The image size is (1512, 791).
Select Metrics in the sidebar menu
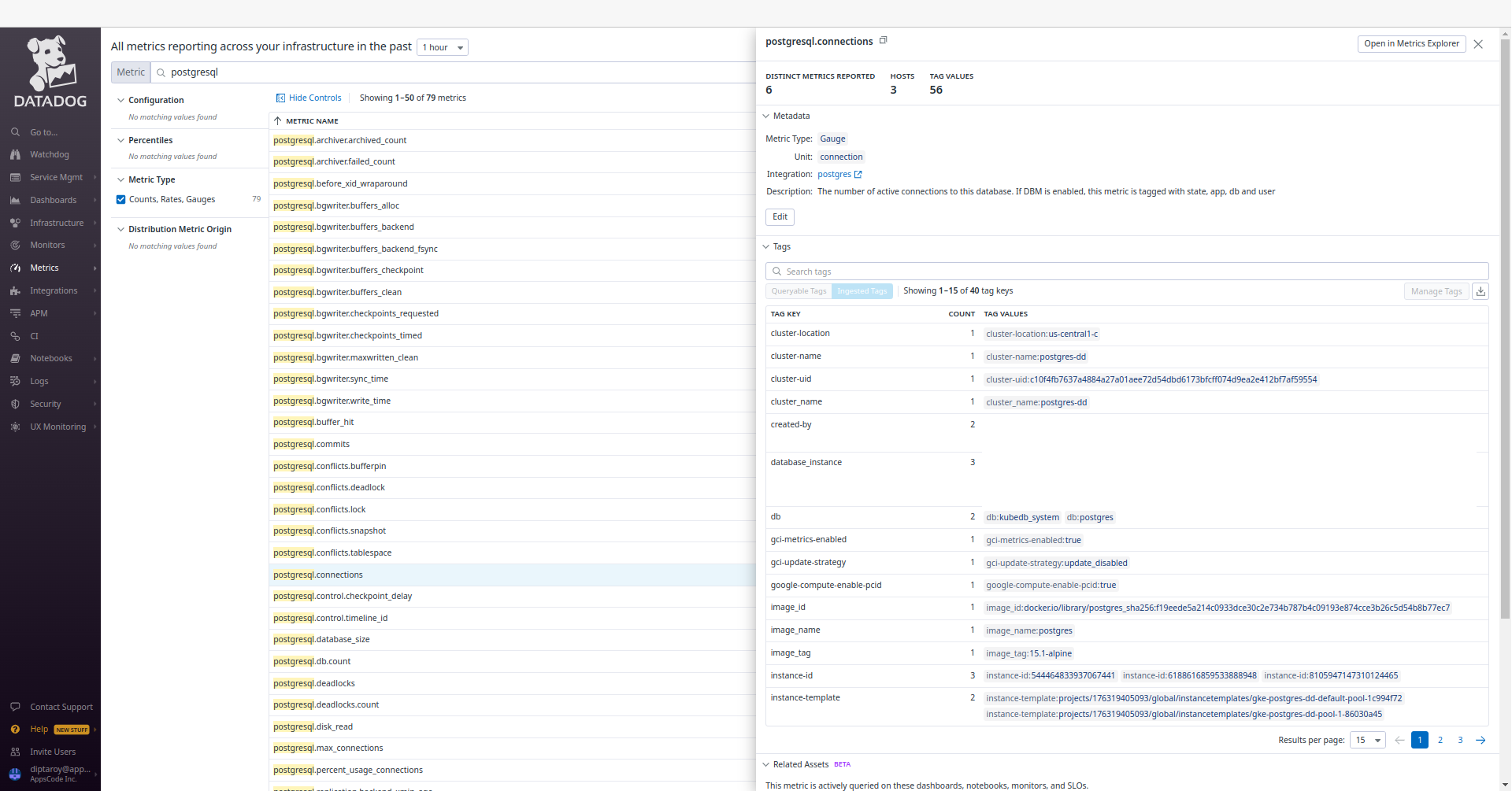43,268
